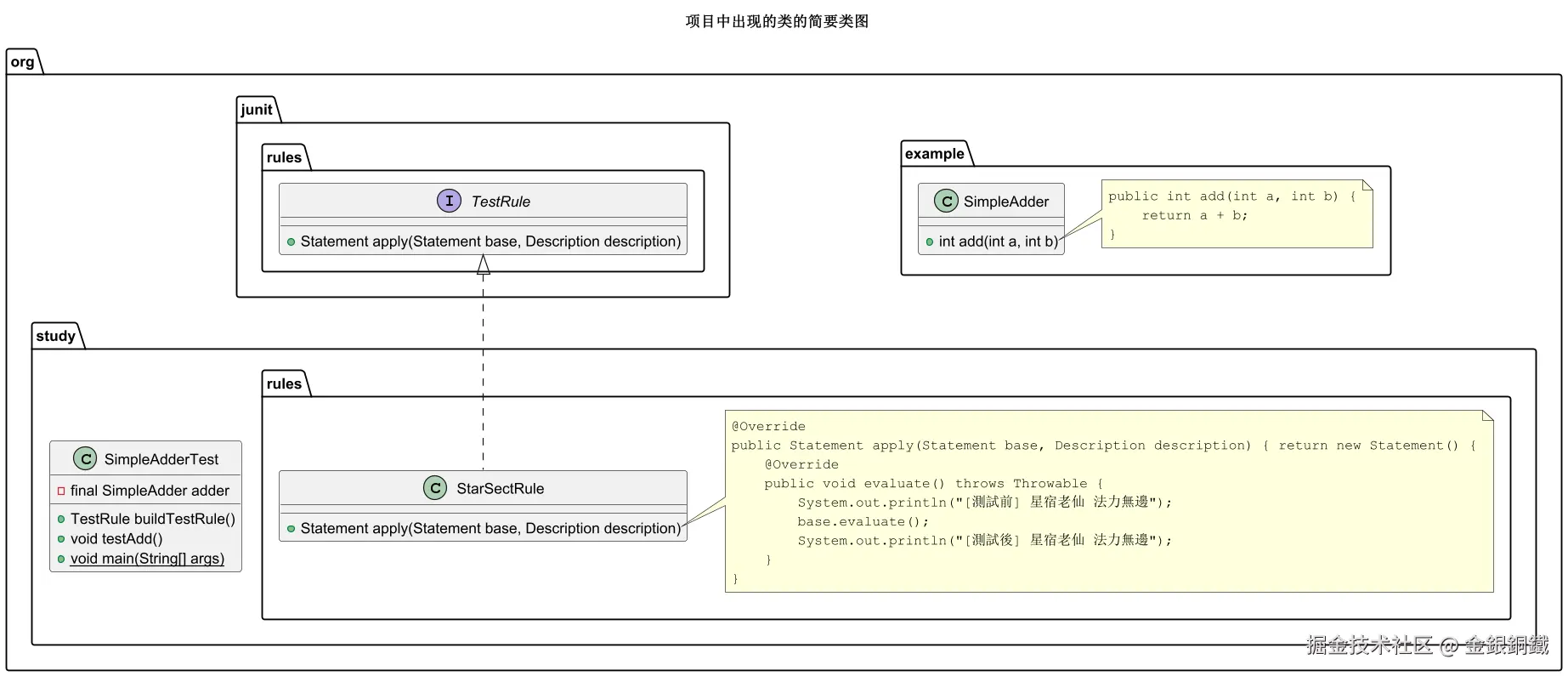Select the rules tab inside study
Viewport: 1568px width, 676px height.
coord(285,383)
